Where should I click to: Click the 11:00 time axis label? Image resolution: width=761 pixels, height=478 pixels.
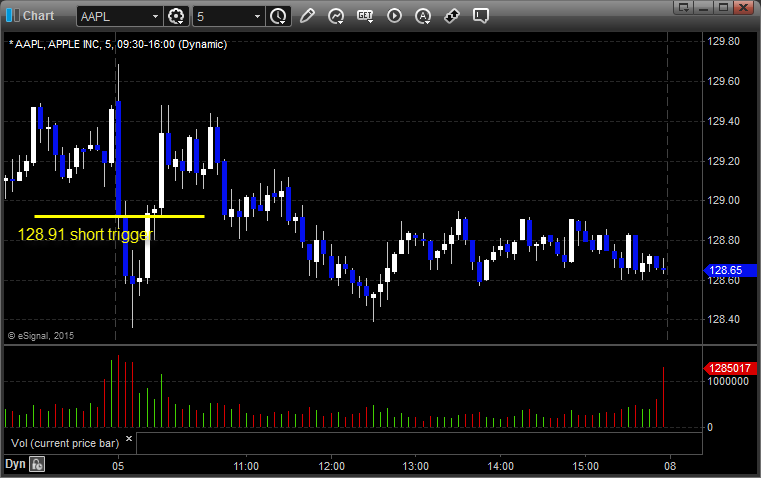[246, 466]
